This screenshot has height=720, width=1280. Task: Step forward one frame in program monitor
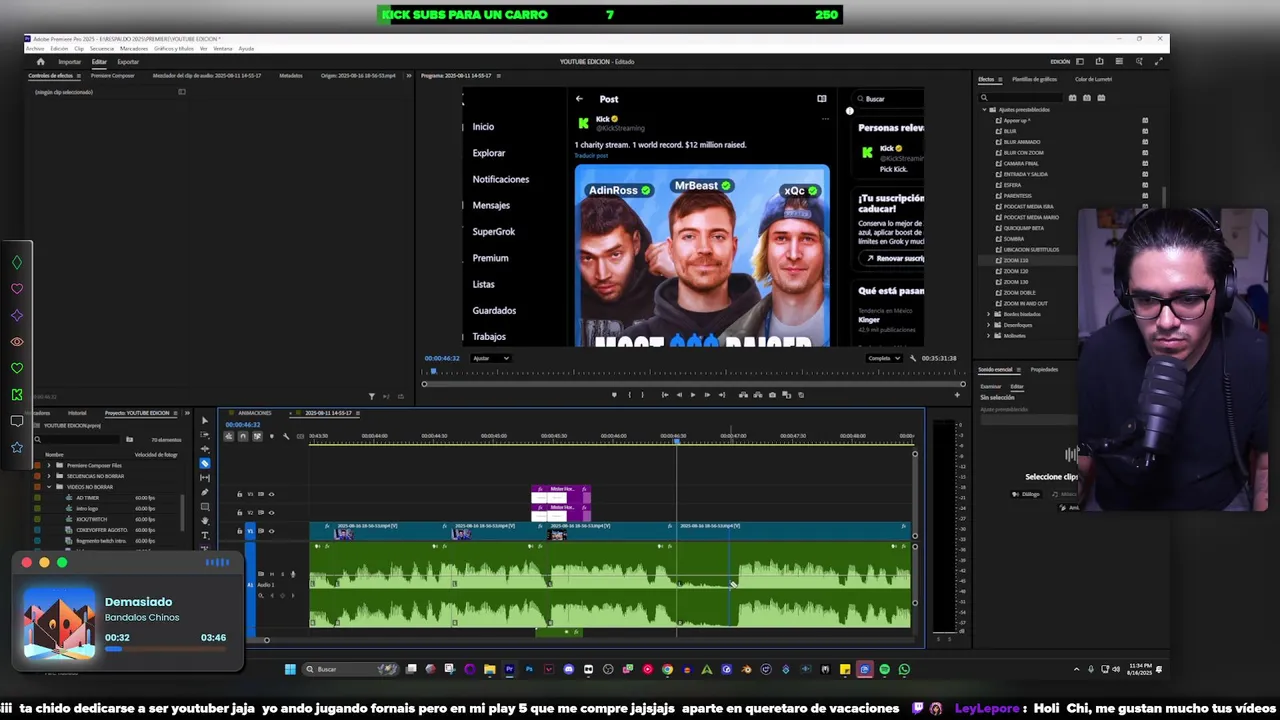pos(707,395)
